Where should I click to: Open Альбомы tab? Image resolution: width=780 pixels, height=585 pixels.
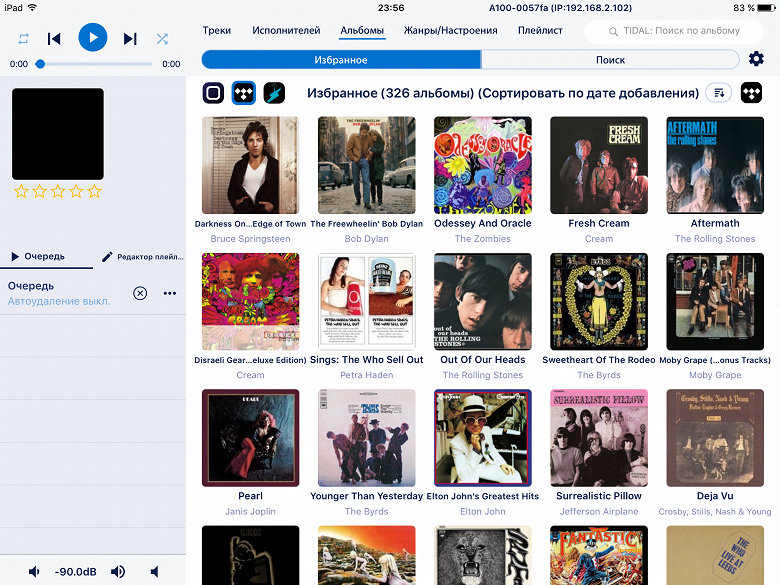(x=362, y=30)
